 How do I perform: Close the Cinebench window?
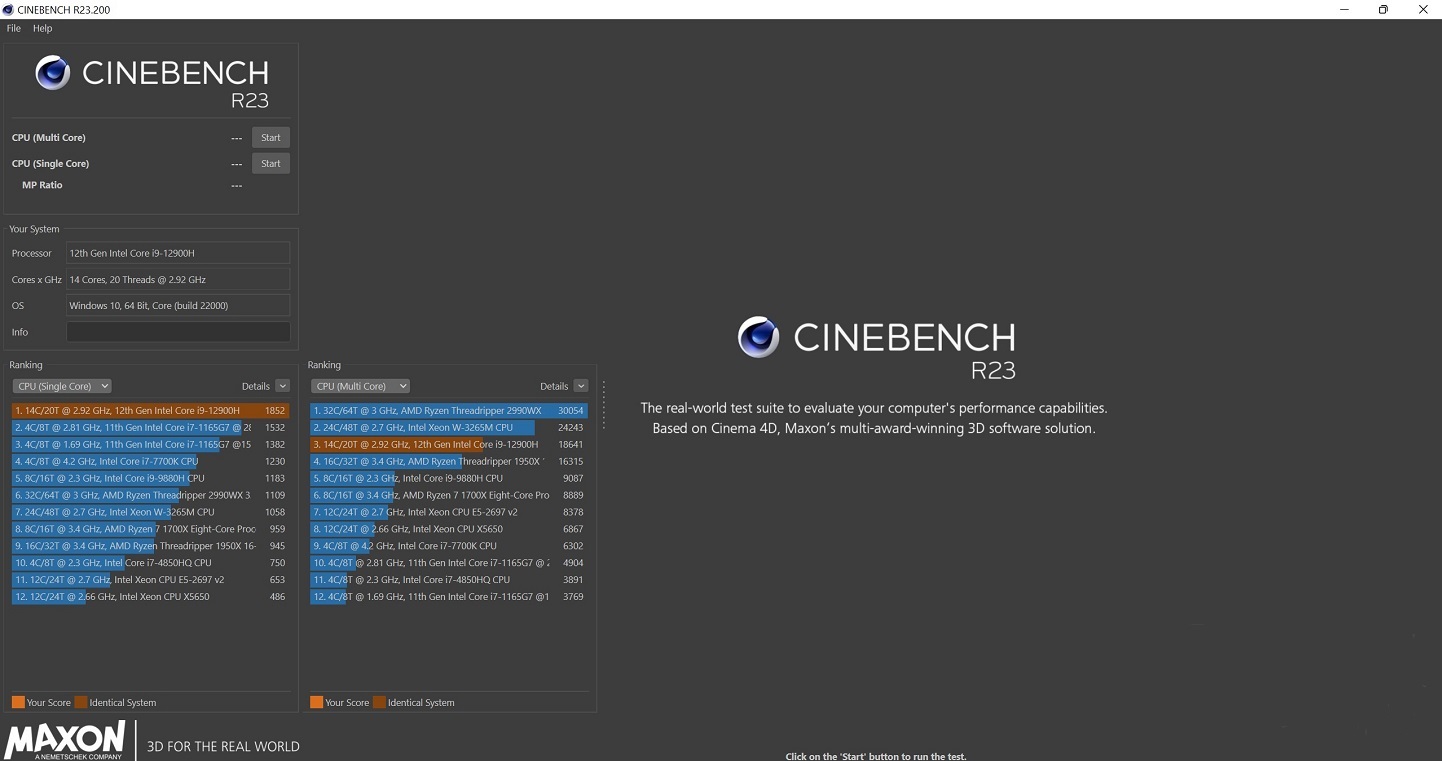1423,9
